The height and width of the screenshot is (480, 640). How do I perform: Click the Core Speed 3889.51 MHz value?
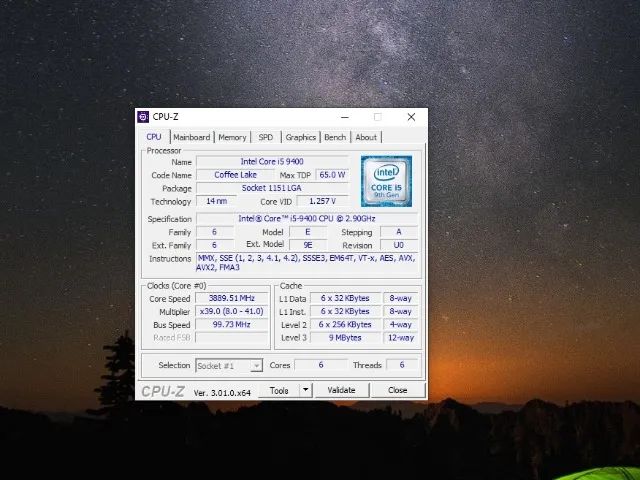(231, 298)
